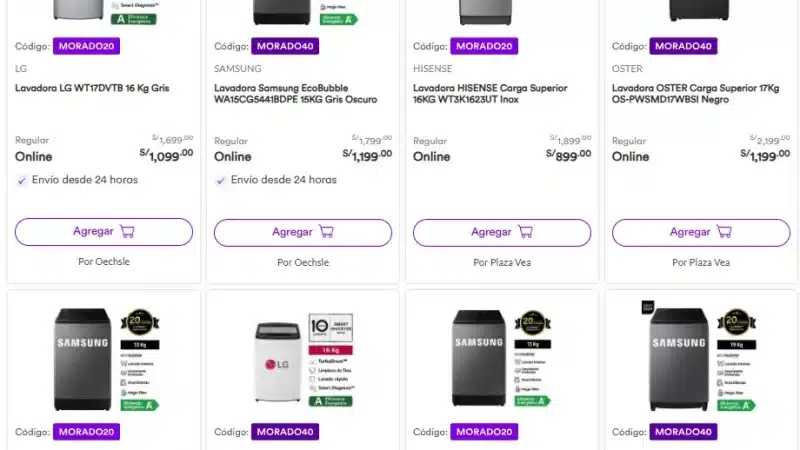The width and height of the screenshot is (800, 450).
Task: Click cart icon in Hisense lavadora Agregar button
Action: [x=525, y=232]
